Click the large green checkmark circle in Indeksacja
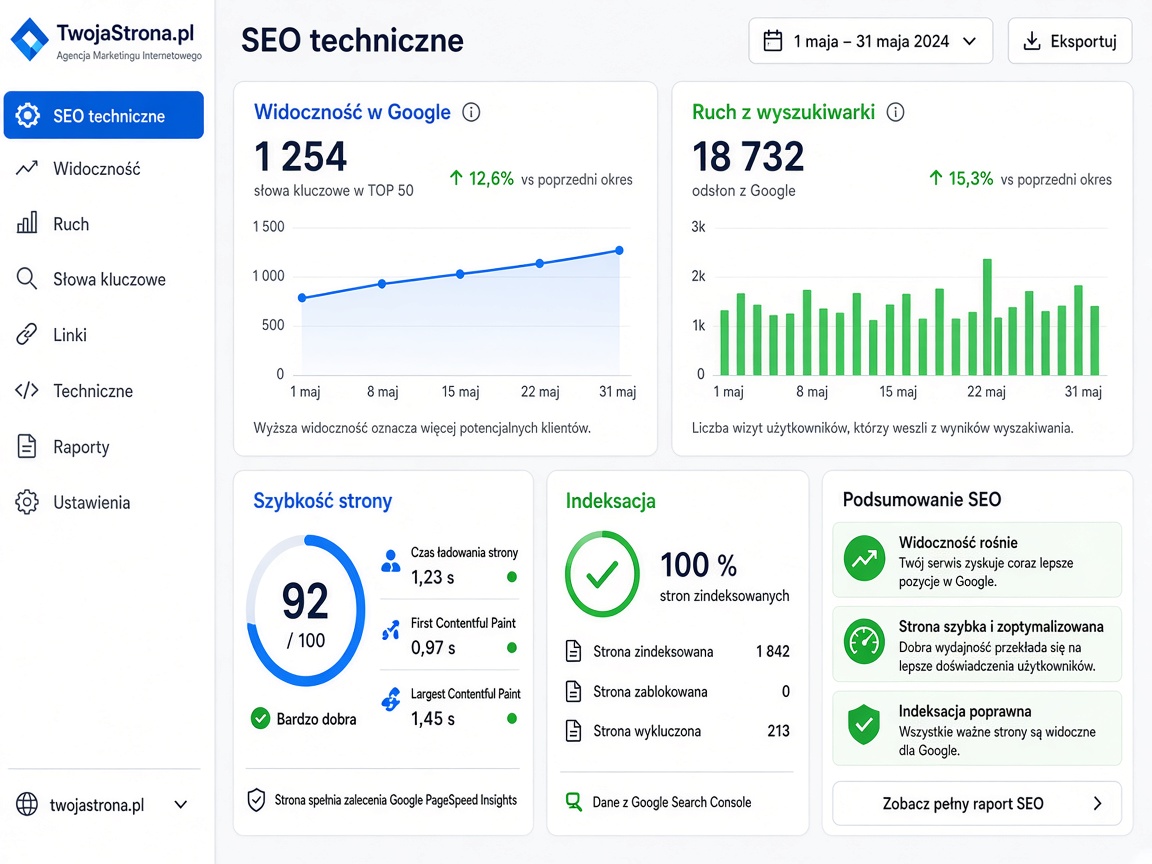The width and height of the screenshot is (1152, 864). coord(602,574)
